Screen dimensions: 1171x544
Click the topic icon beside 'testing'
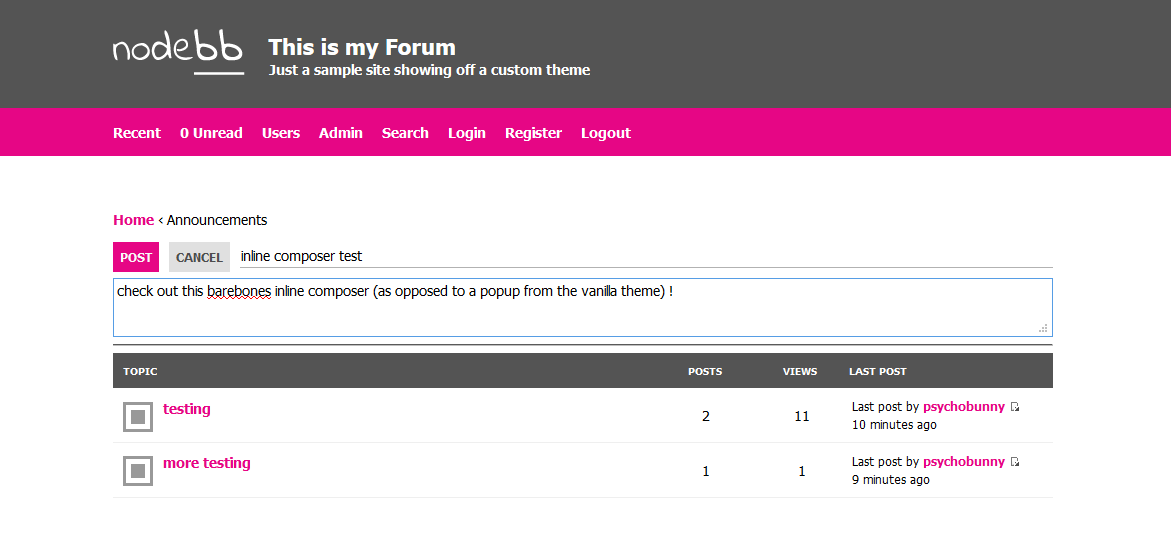[x=138, y=416]
